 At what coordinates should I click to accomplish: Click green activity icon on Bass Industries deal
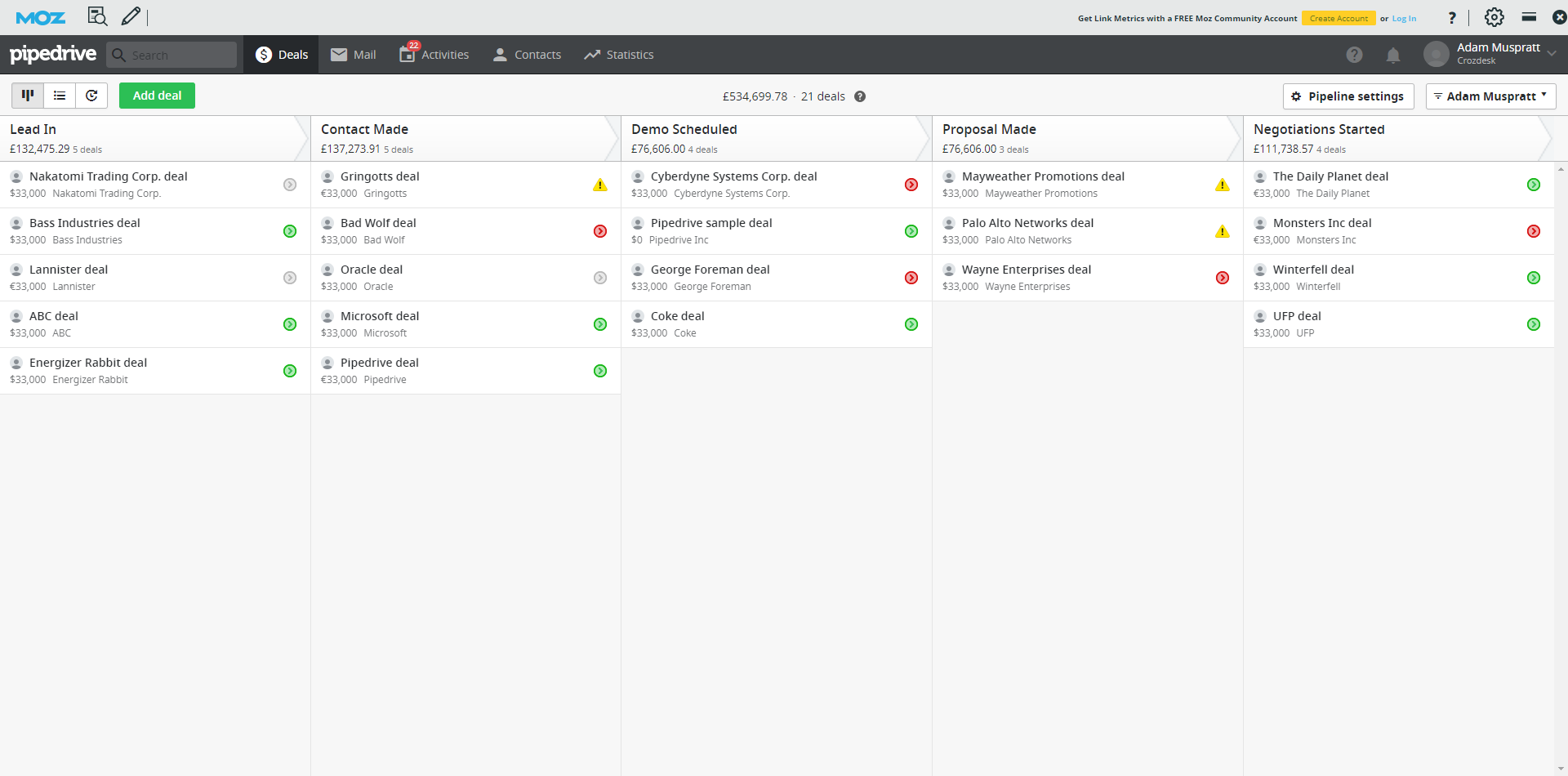click(290, 231)
